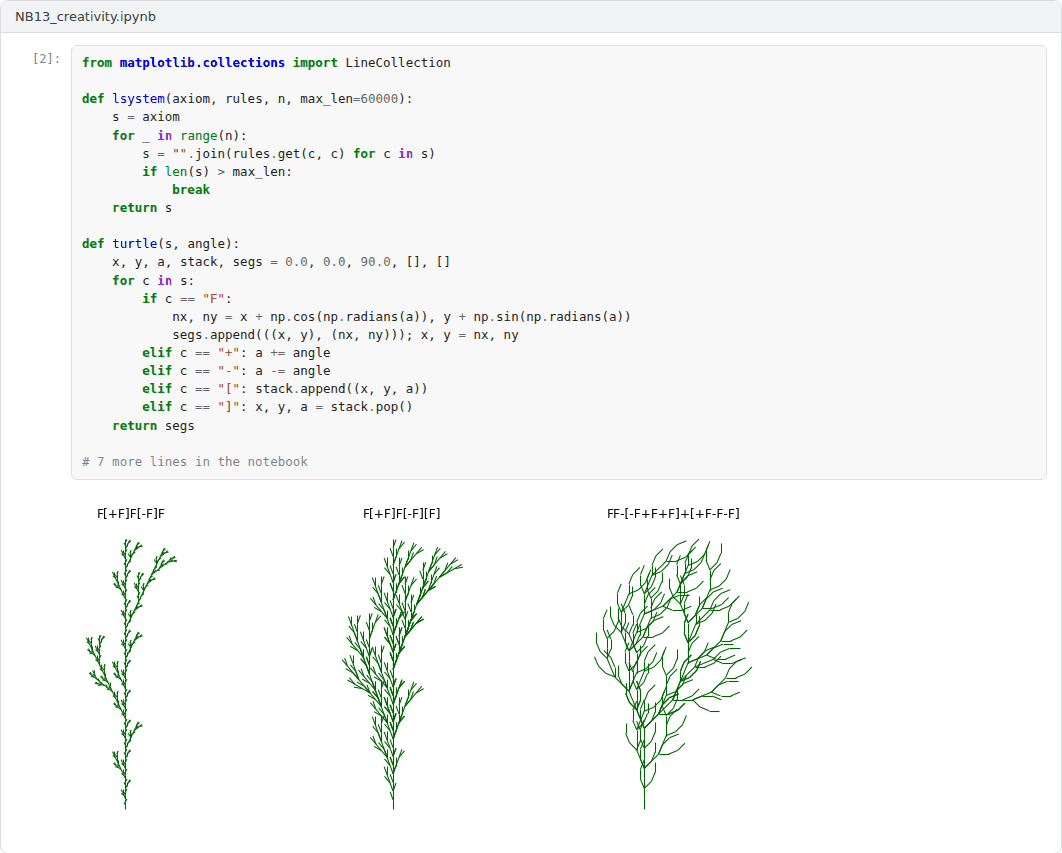Click the plot title F[+F]F[-F][F]

[402, 514]
